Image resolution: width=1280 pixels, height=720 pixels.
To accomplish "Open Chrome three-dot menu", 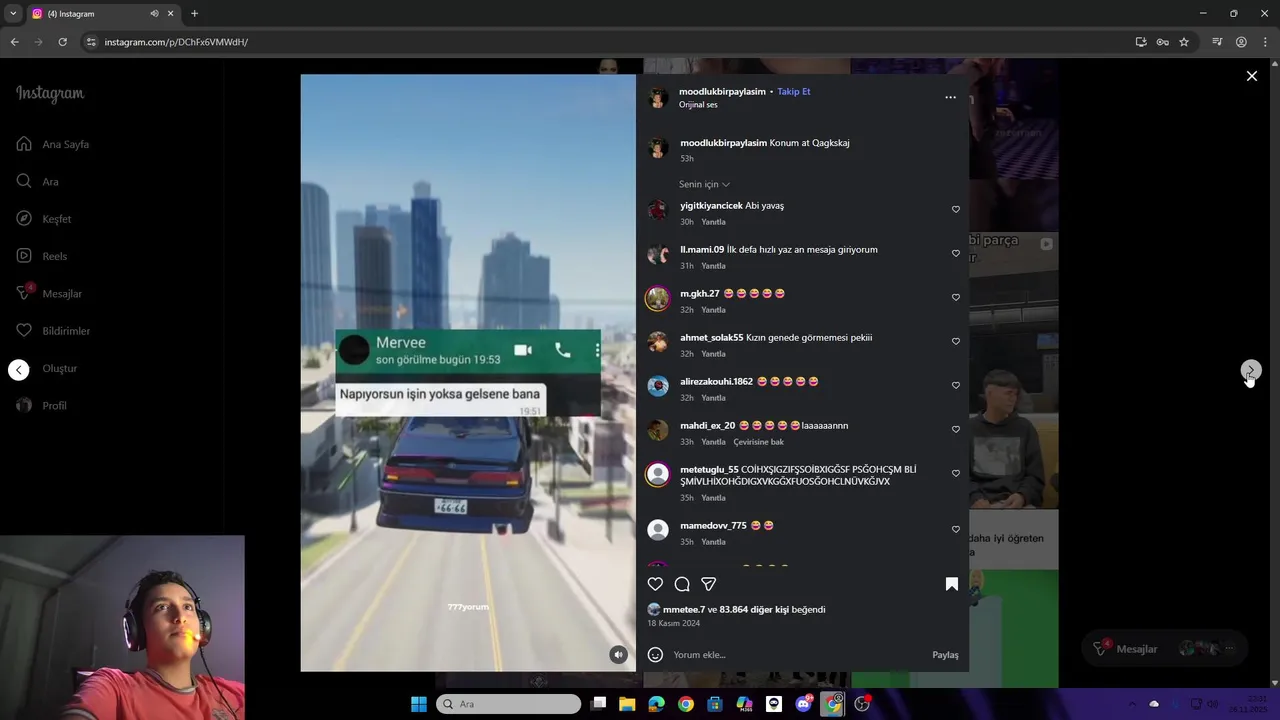I will (x=1265, y=42).
